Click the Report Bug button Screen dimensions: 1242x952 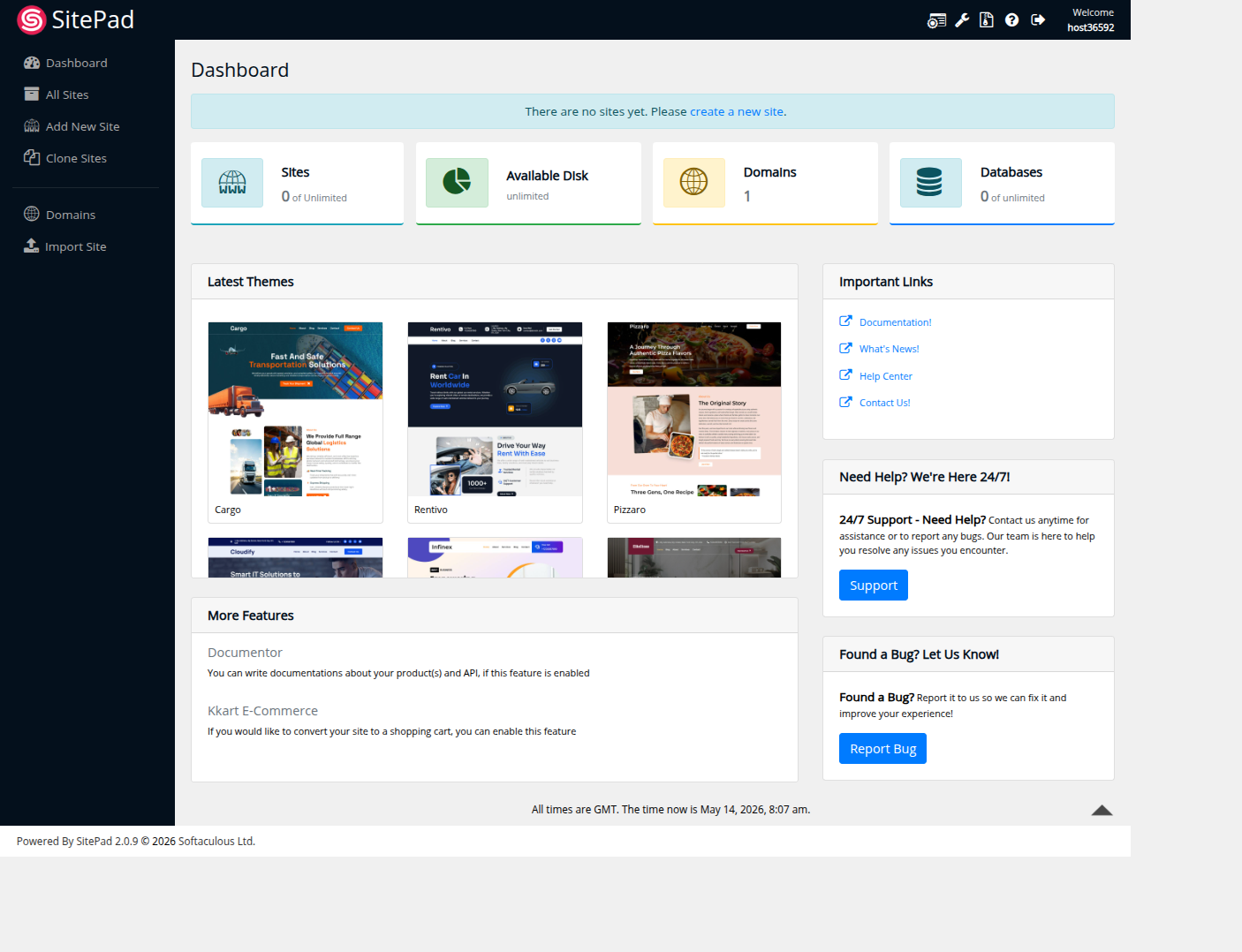[882, 749]
